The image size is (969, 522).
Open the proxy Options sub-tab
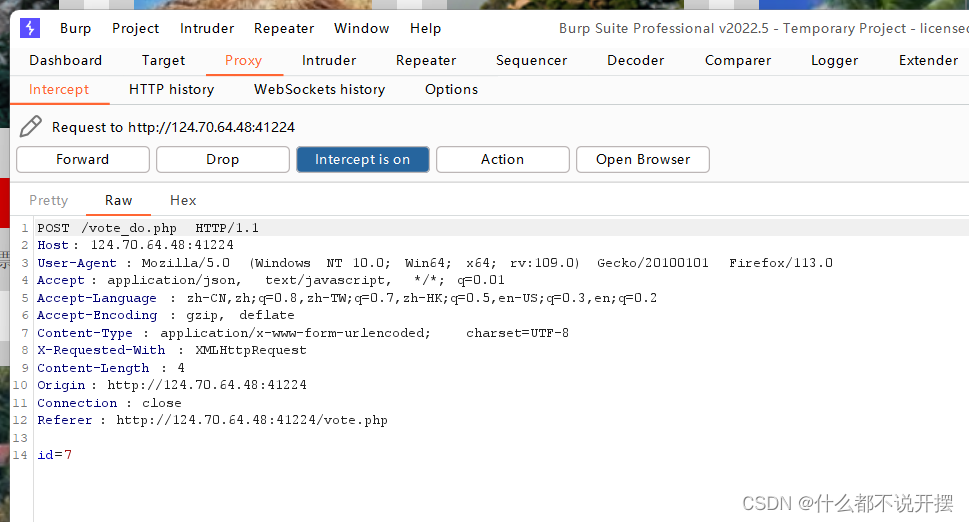(451, 90)
